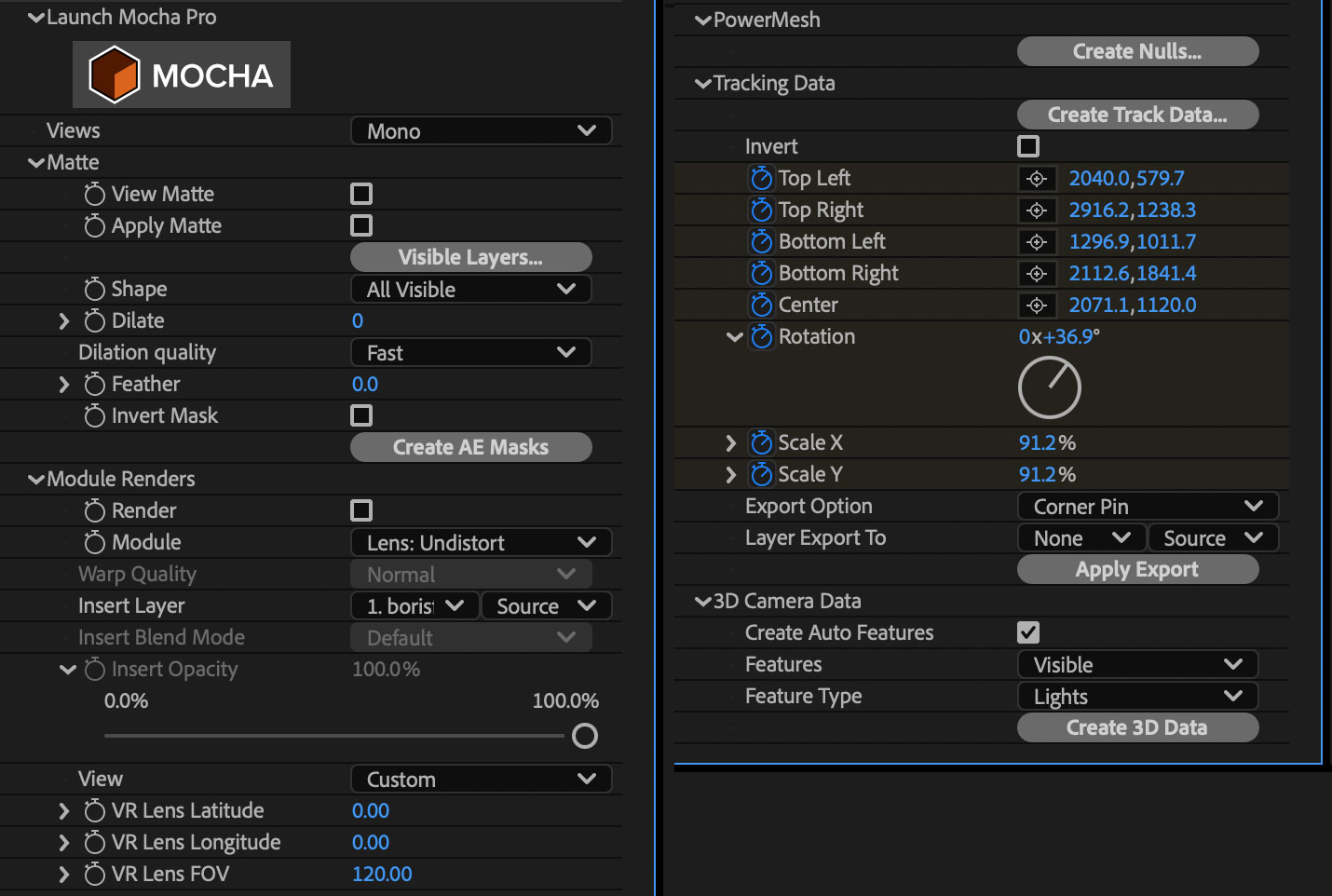Click the Scale X value 91.2
The height and width of the screenshot is (896, 1332).
pyautogui.click(x=1038, y=442)
